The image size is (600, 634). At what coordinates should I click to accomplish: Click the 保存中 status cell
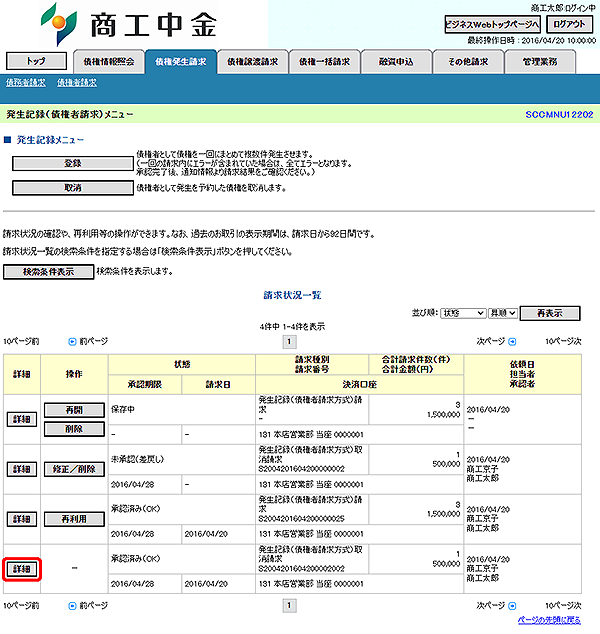click(x=182, y=410)
